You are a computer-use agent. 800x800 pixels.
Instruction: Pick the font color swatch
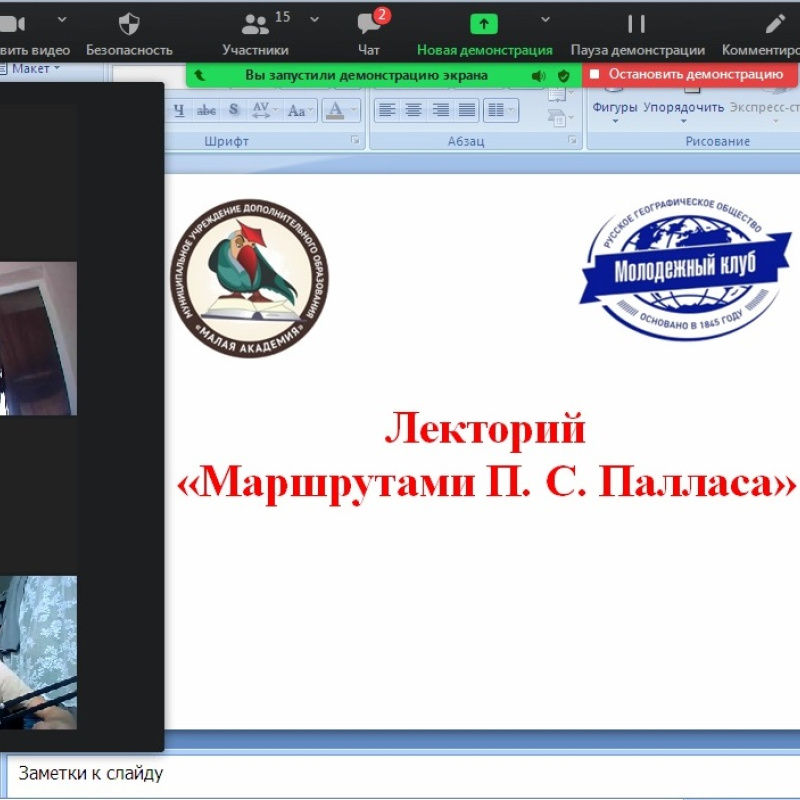tap(337, 110)
